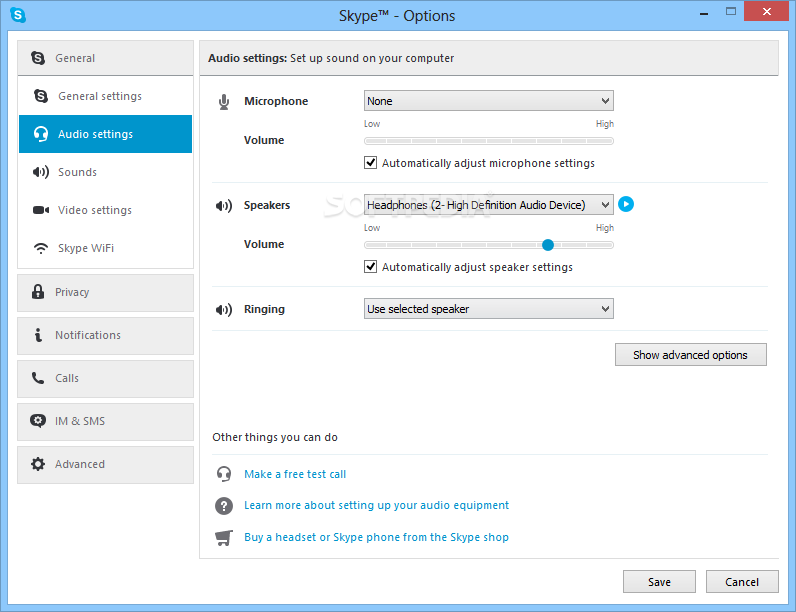Expand the Notifications section

(106, 336)
